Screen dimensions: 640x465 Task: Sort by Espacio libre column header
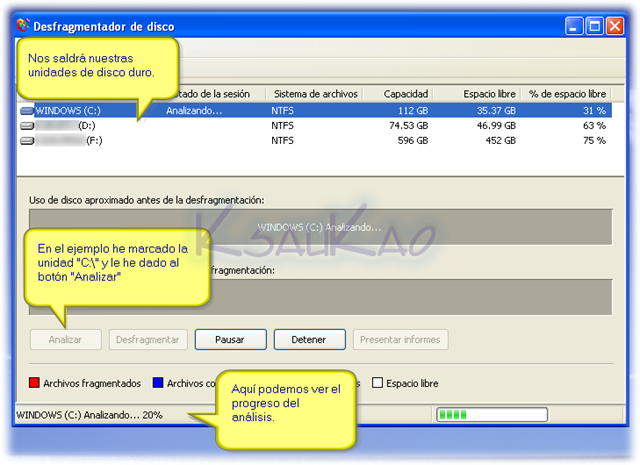pos(477,94)
